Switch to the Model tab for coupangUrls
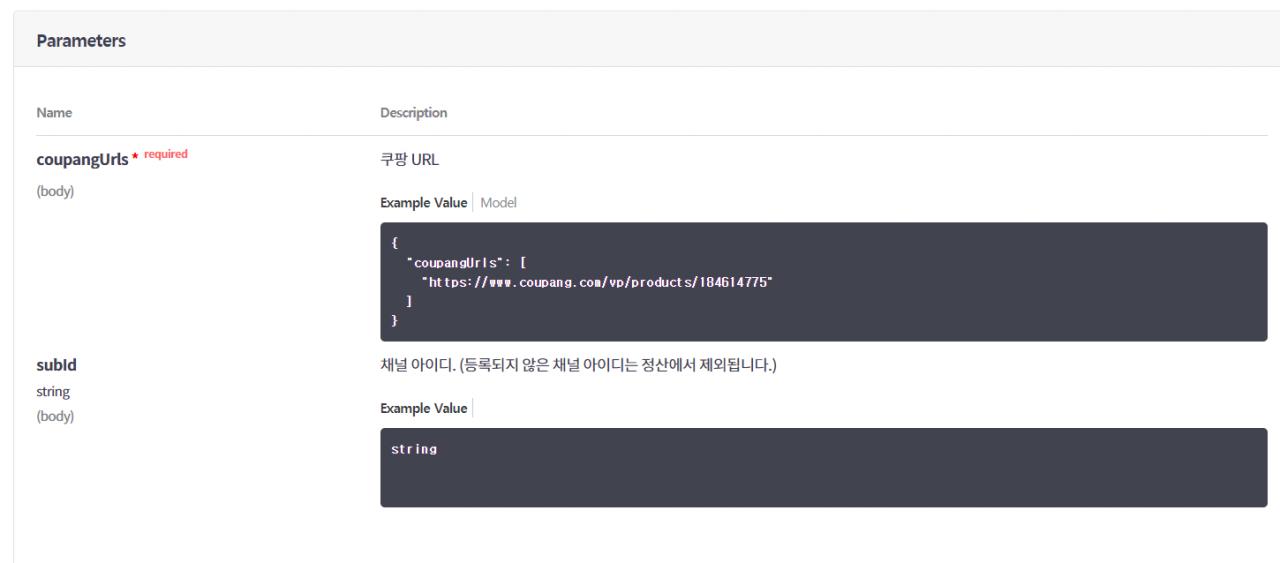Screen dimensions: 1280x563 498,202
